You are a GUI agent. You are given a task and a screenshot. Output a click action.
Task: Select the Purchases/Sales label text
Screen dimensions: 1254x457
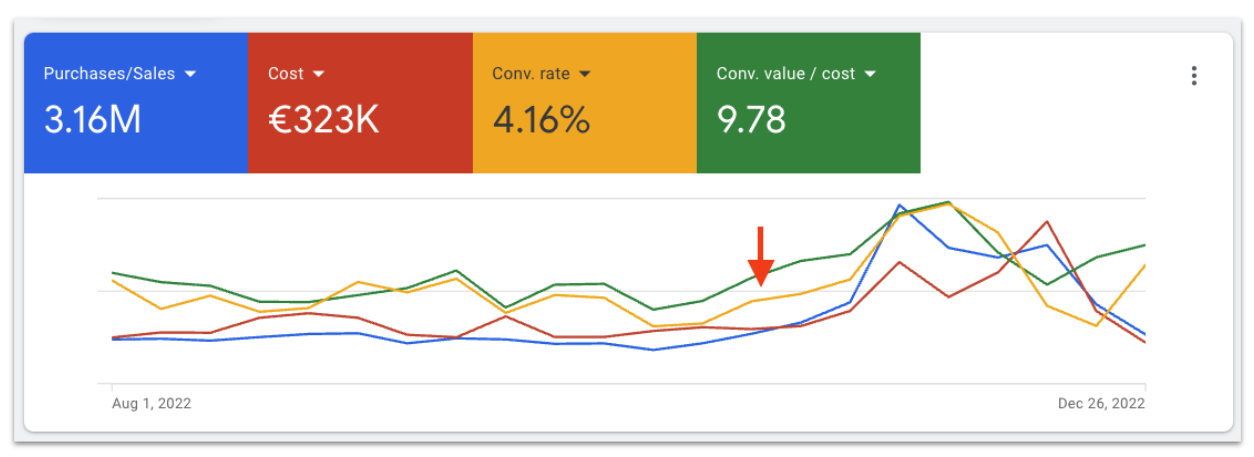coord(109,74)
